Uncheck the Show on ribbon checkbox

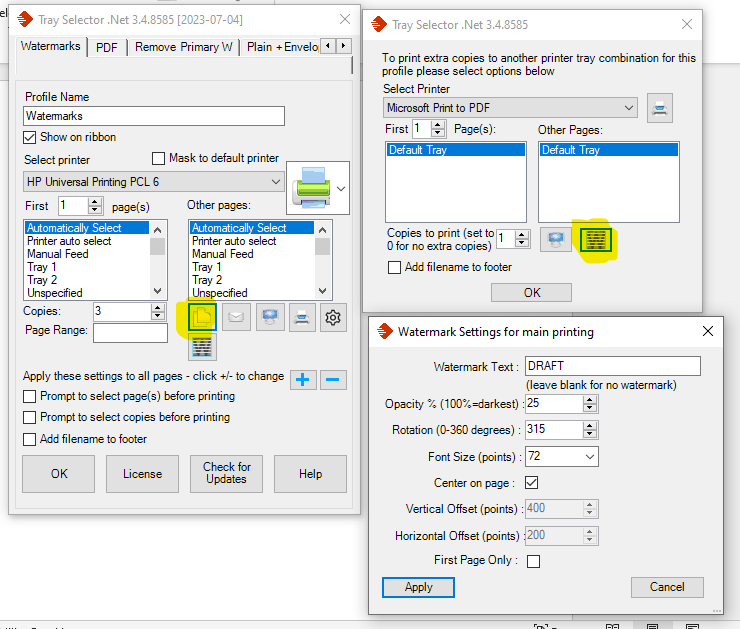pyautogui.click(x=30, y=137)
